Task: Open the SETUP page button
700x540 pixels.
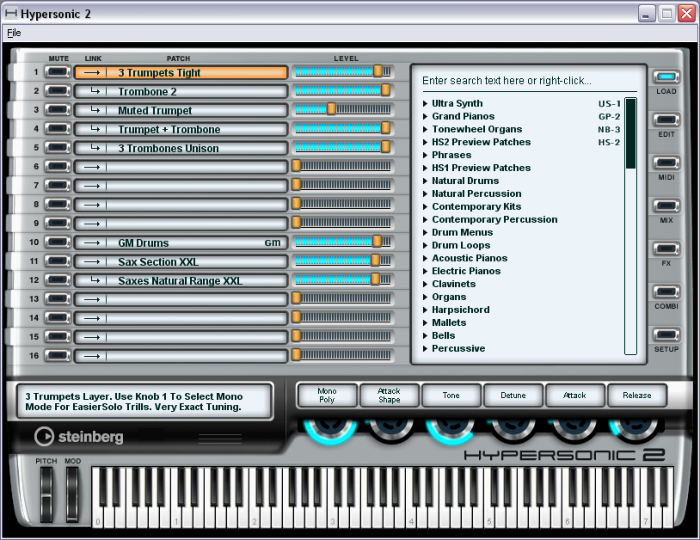Action: 666,335
